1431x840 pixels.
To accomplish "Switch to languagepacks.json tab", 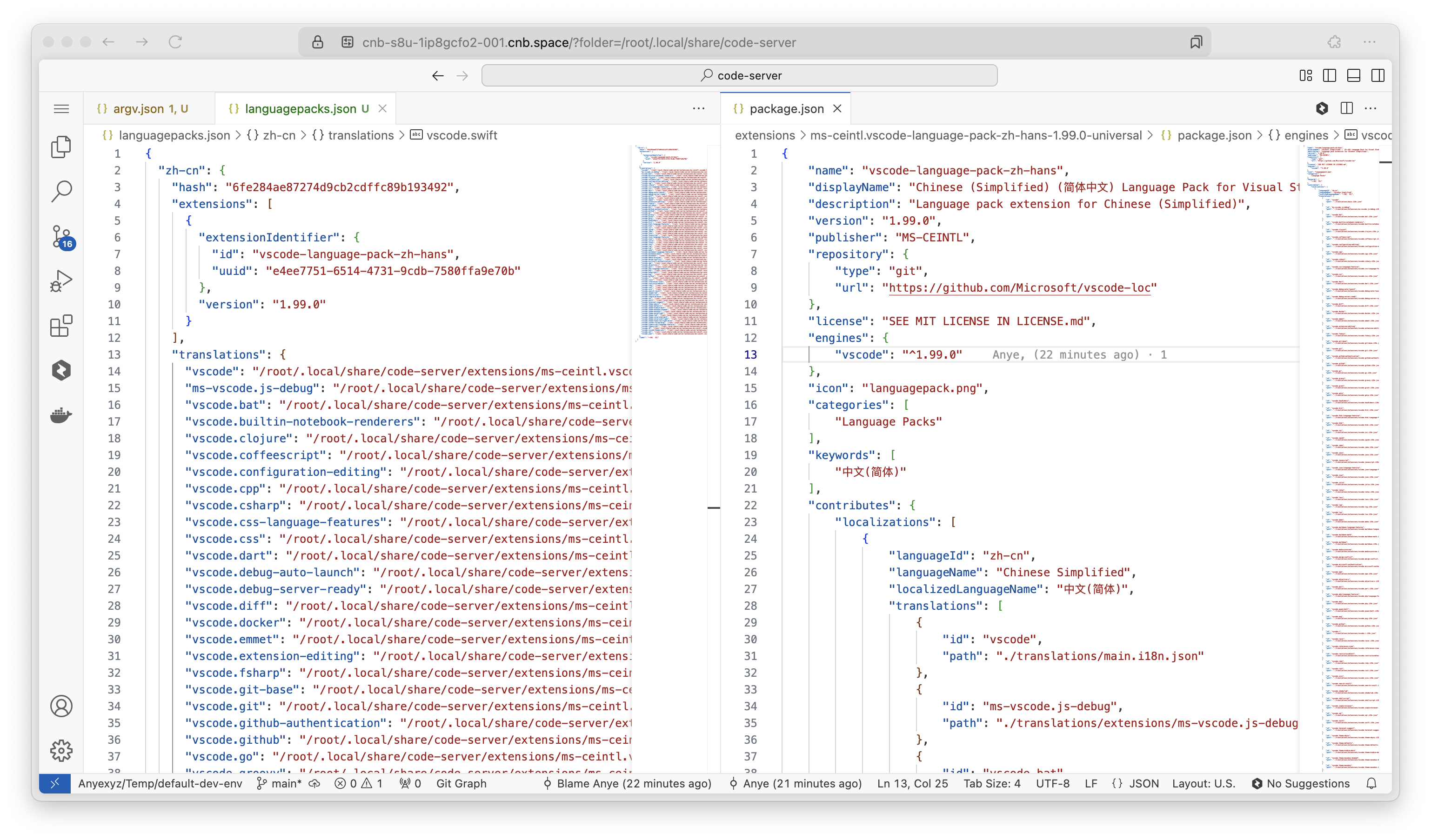I will tap(306, 108).
